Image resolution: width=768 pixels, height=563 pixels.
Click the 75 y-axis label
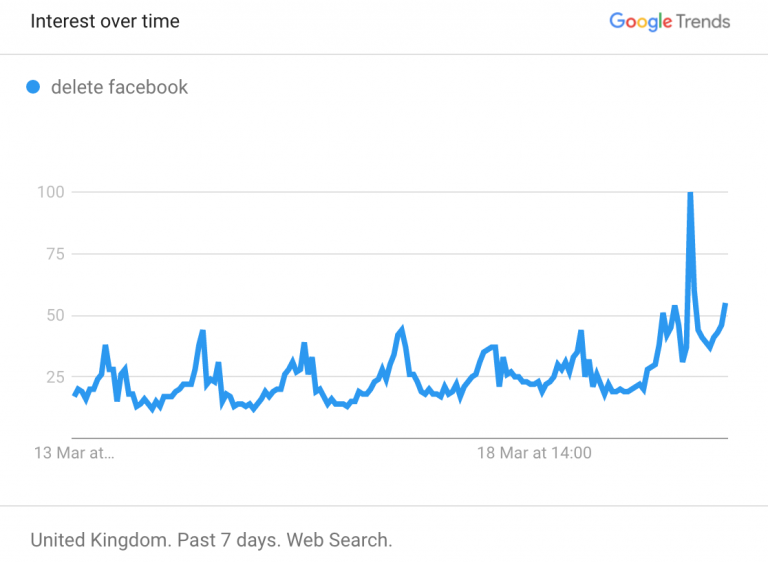click(x=55, y=254)
